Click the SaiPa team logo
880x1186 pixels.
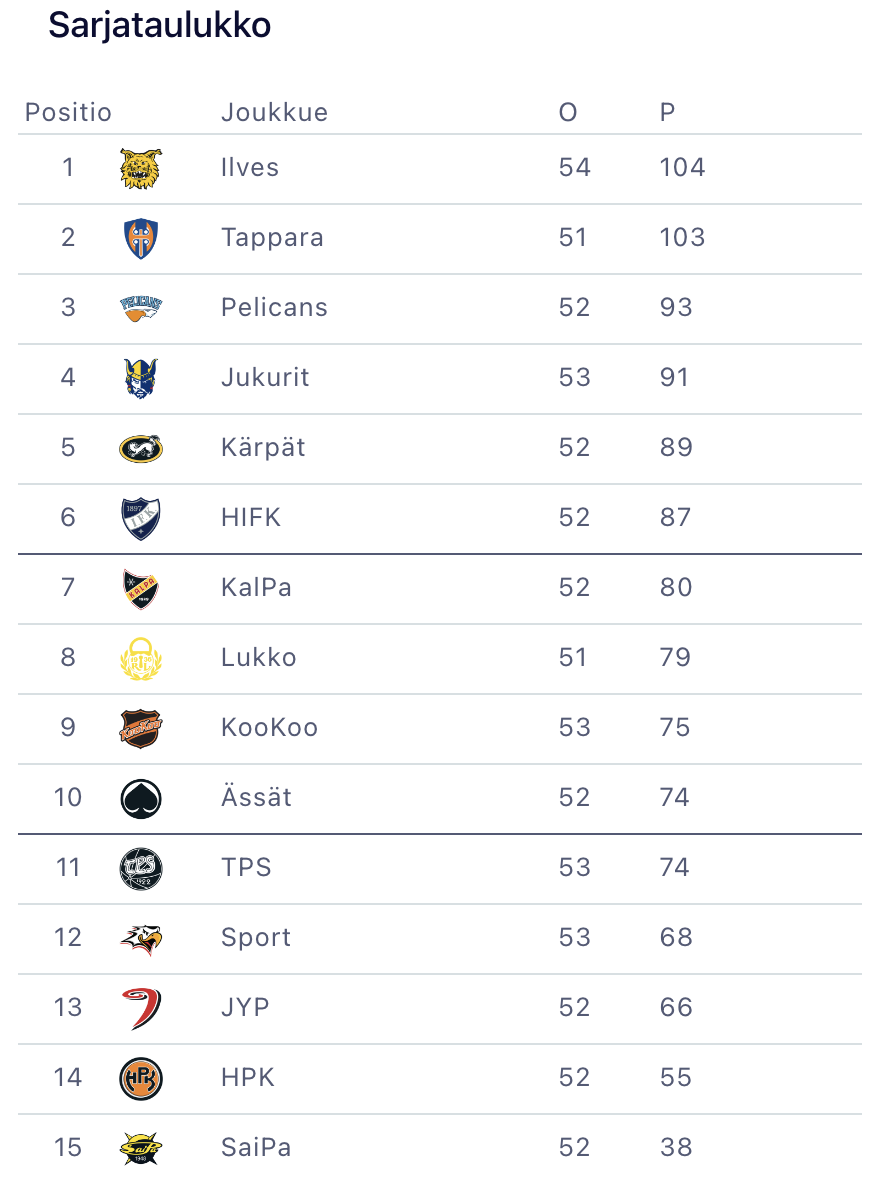(x=140, y=1148)
